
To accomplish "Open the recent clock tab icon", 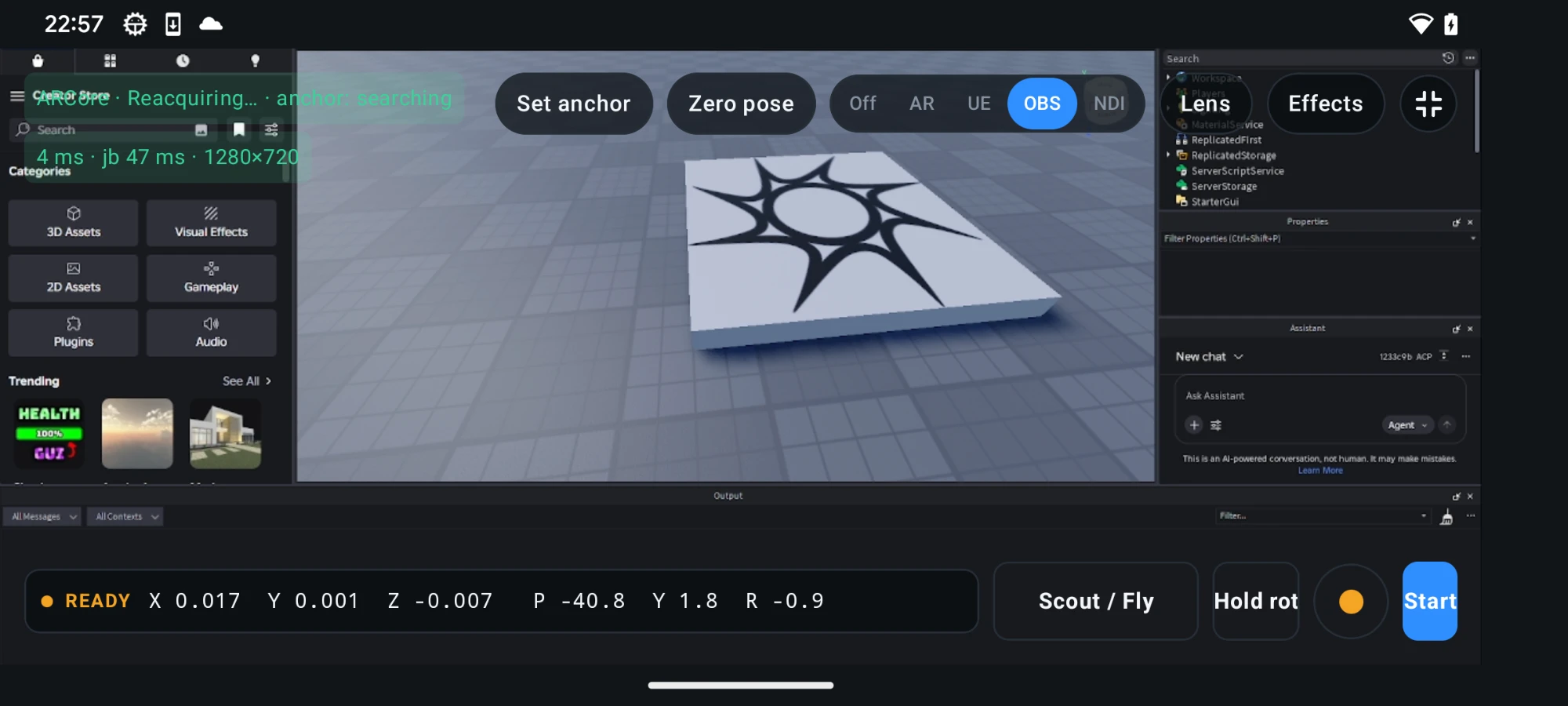I will click(183, 60).
